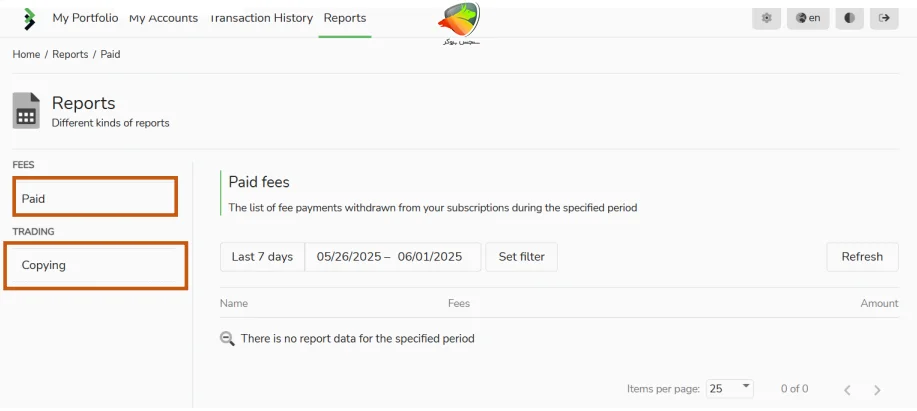
Task: Click the green arrow app logo
Action: 29,19
